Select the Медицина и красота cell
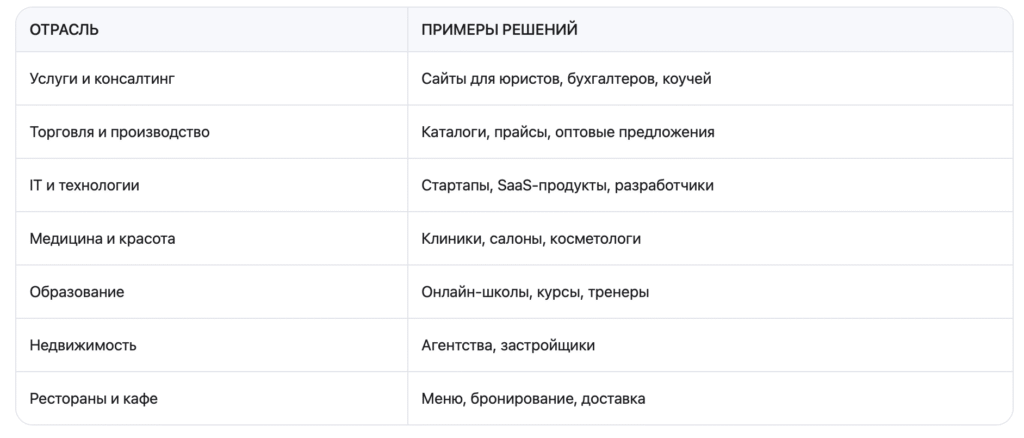 pyautogui.click(x=104, y=239)
